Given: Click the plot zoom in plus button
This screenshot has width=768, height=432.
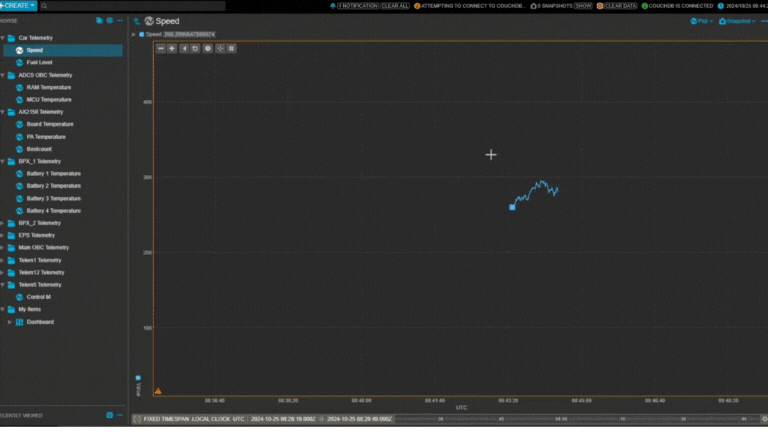Looking at the screenshot, I should (172, 48).
